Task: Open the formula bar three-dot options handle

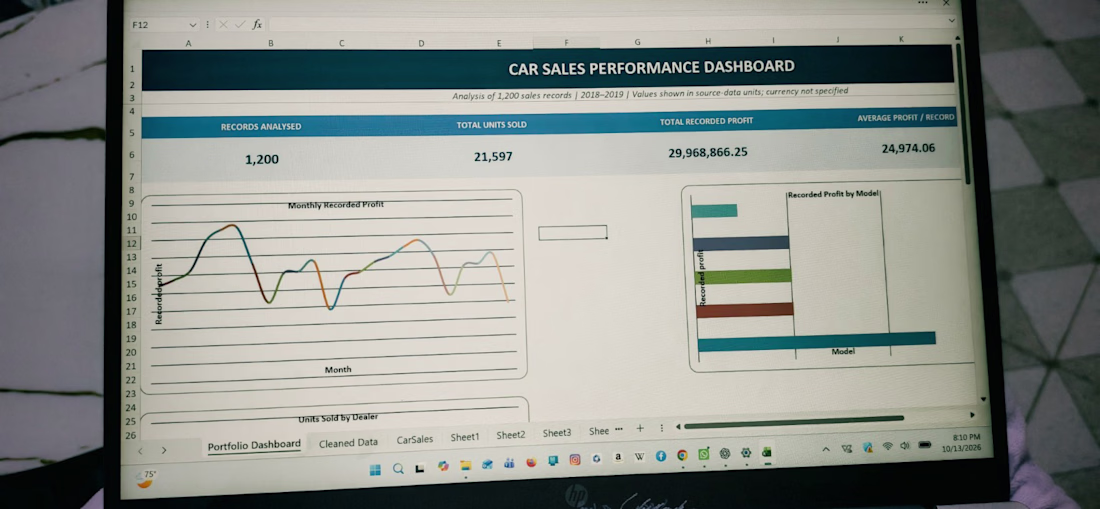Action: 208,25
